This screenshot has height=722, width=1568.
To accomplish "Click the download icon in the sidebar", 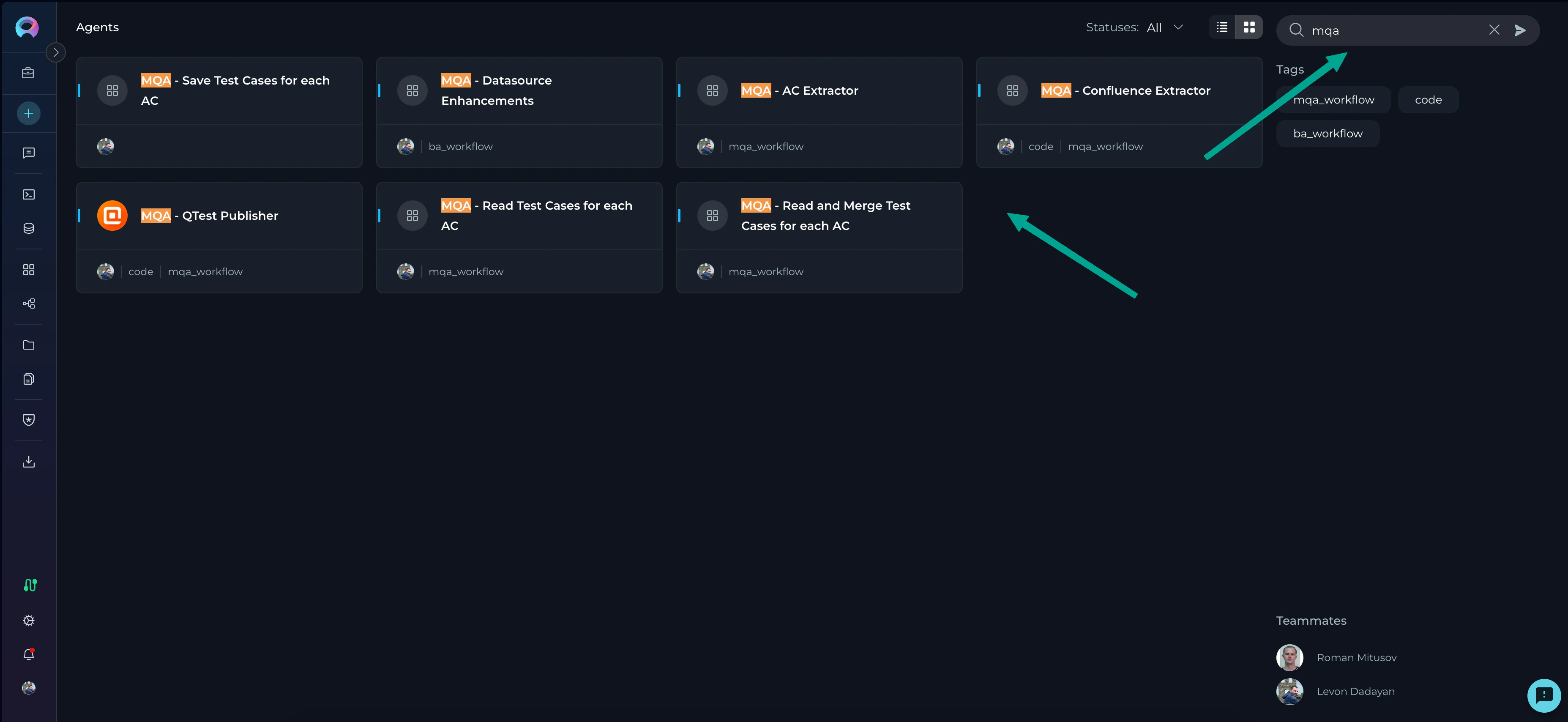I will pos(29,462).
